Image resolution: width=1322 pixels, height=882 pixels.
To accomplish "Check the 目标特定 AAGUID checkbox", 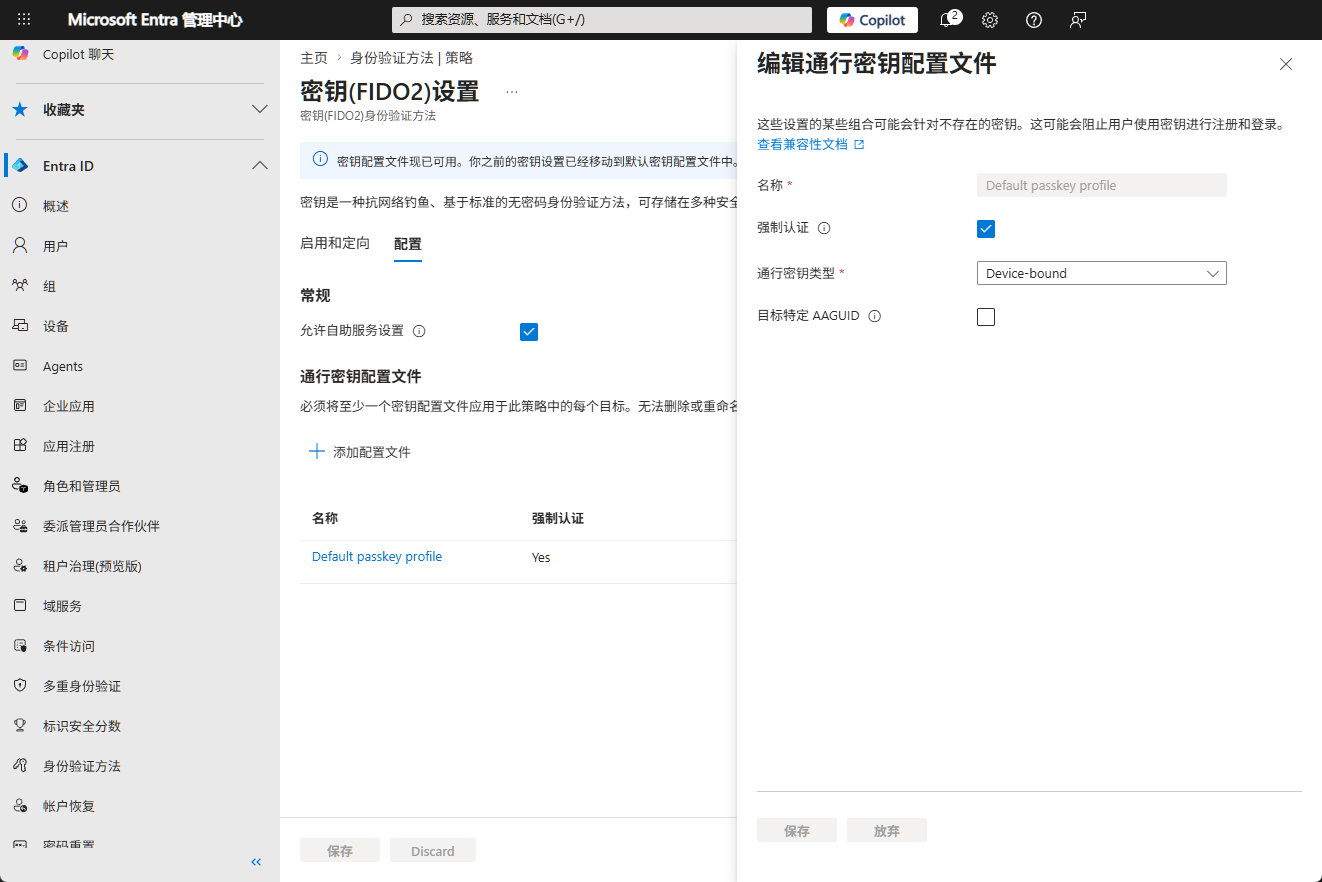I will click(x=986, y=317).
